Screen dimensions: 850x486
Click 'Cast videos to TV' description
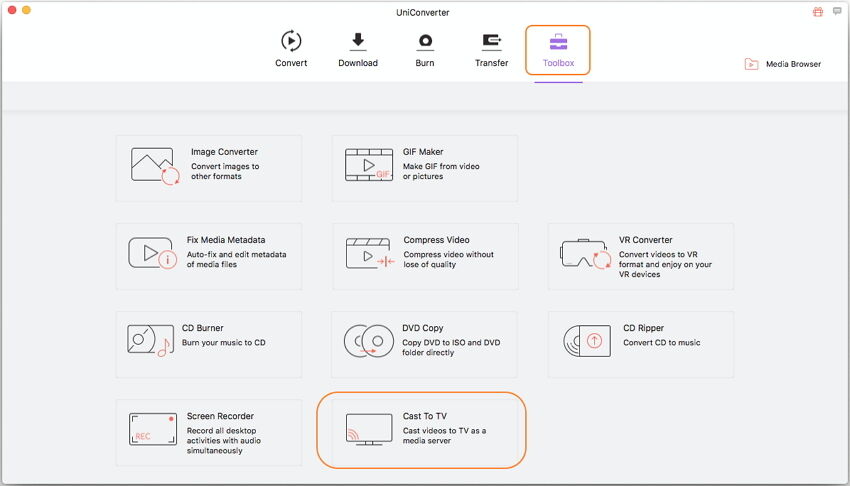(x=444, y=436)
